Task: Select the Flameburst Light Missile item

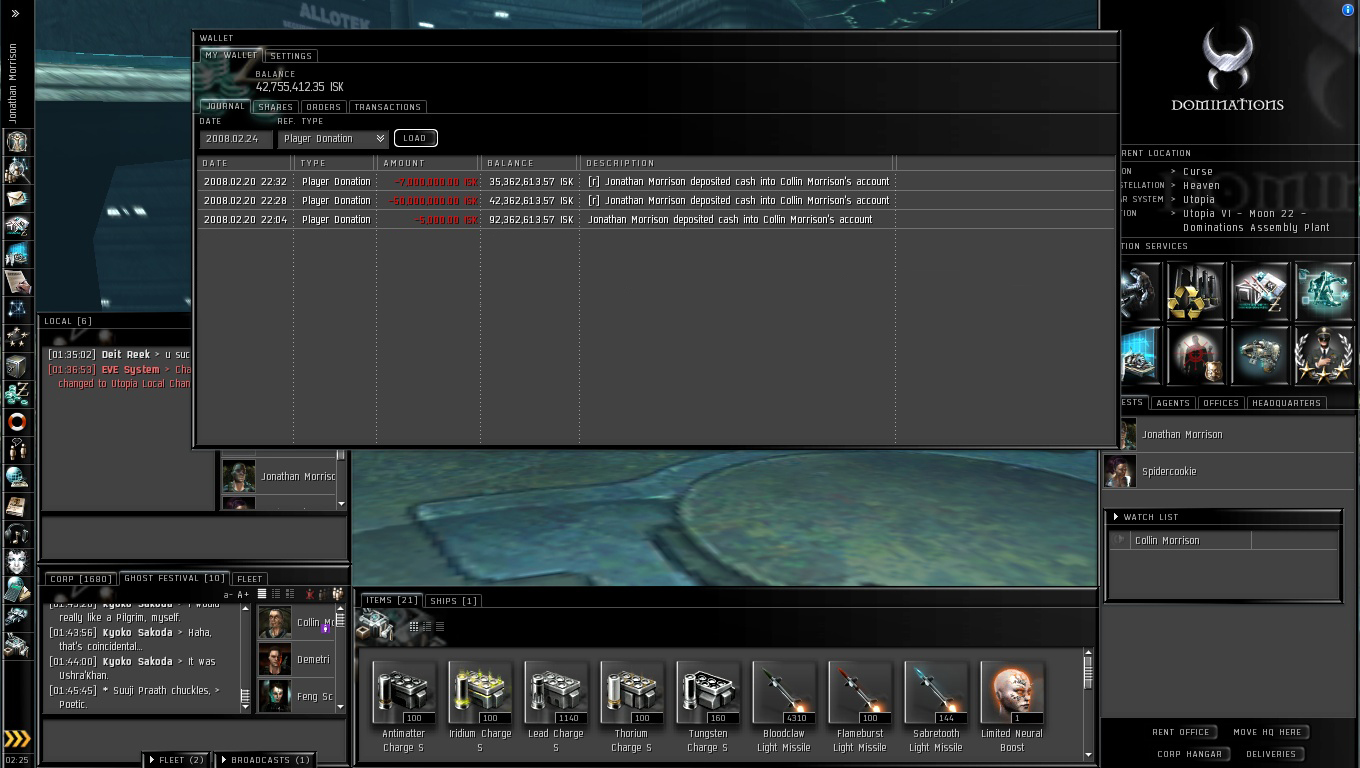Action: click(x=860, y=706)
